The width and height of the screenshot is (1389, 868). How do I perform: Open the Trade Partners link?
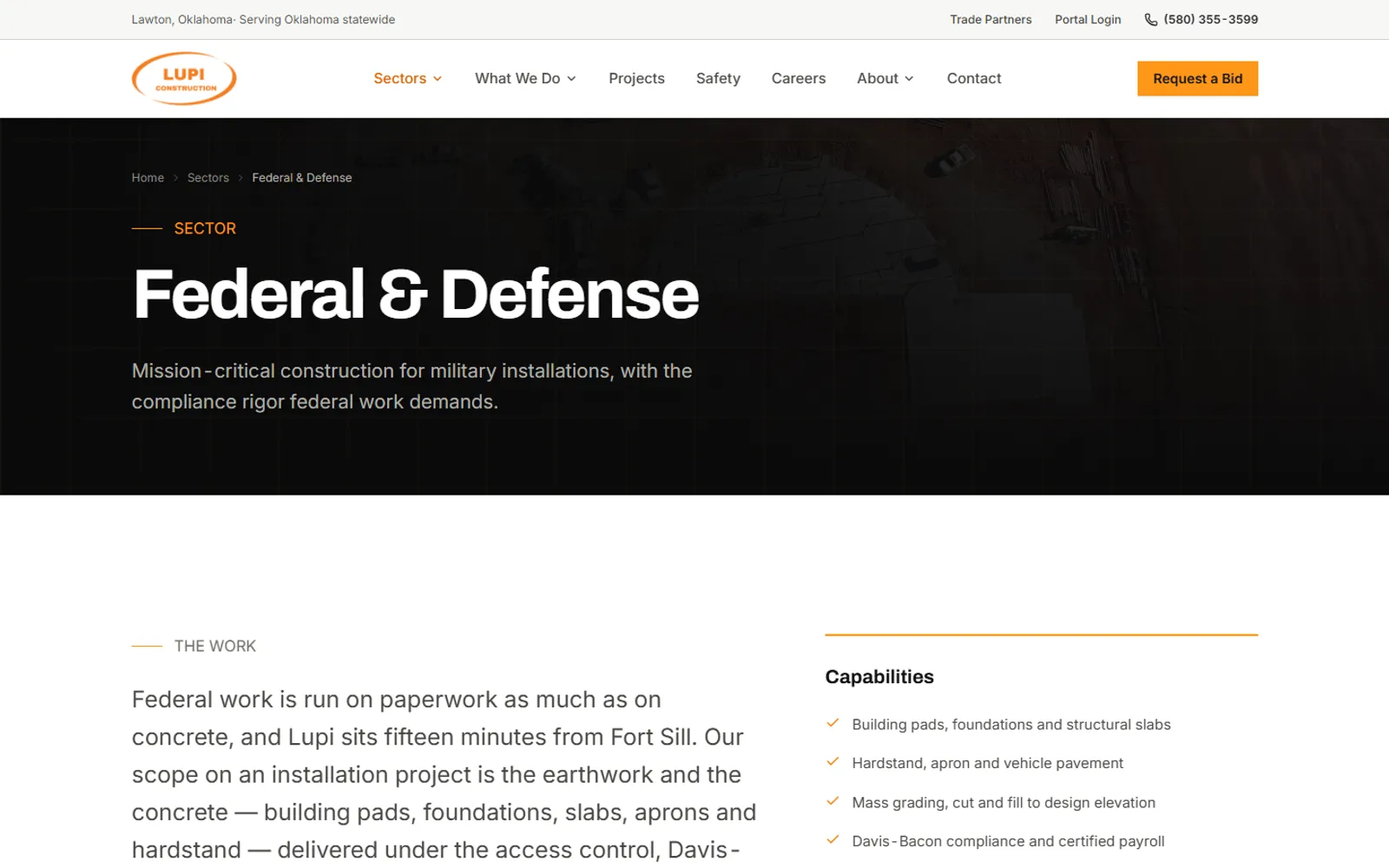point(991,19)
